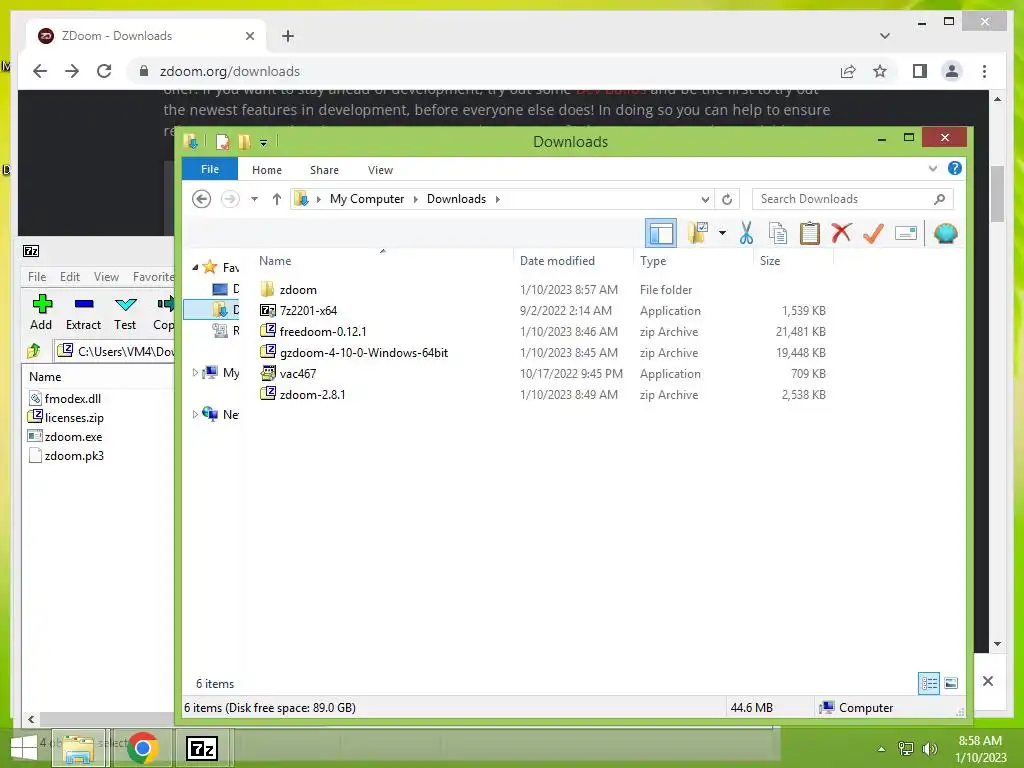
Task: Select zdoom-2.8.1 zip archive
Action: (312, 394)
